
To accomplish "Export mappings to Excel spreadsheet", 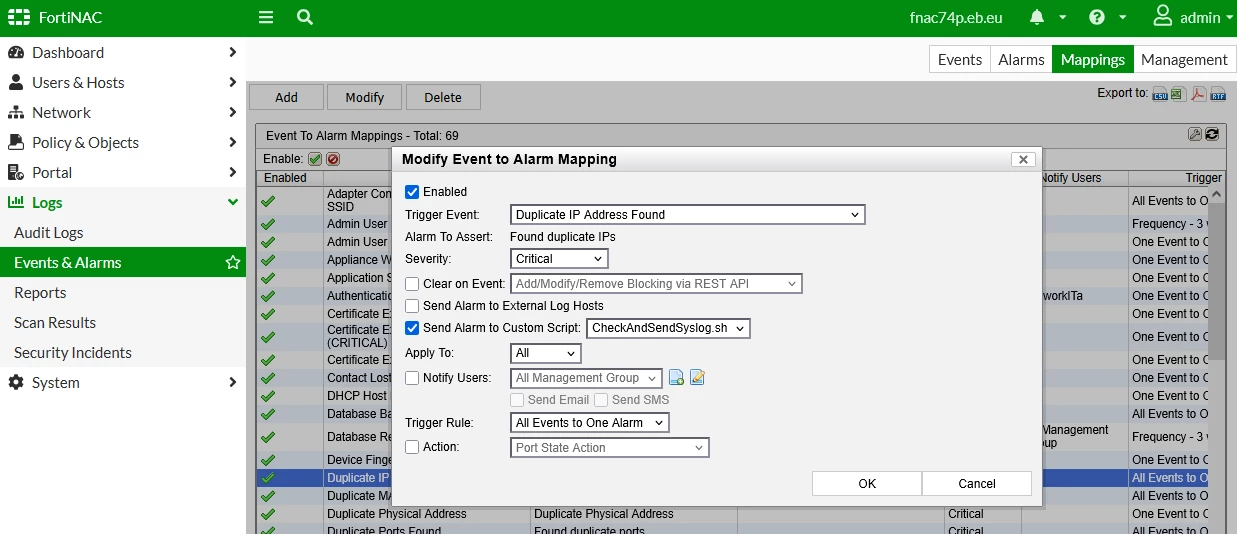I will [x=1179, y=94].
